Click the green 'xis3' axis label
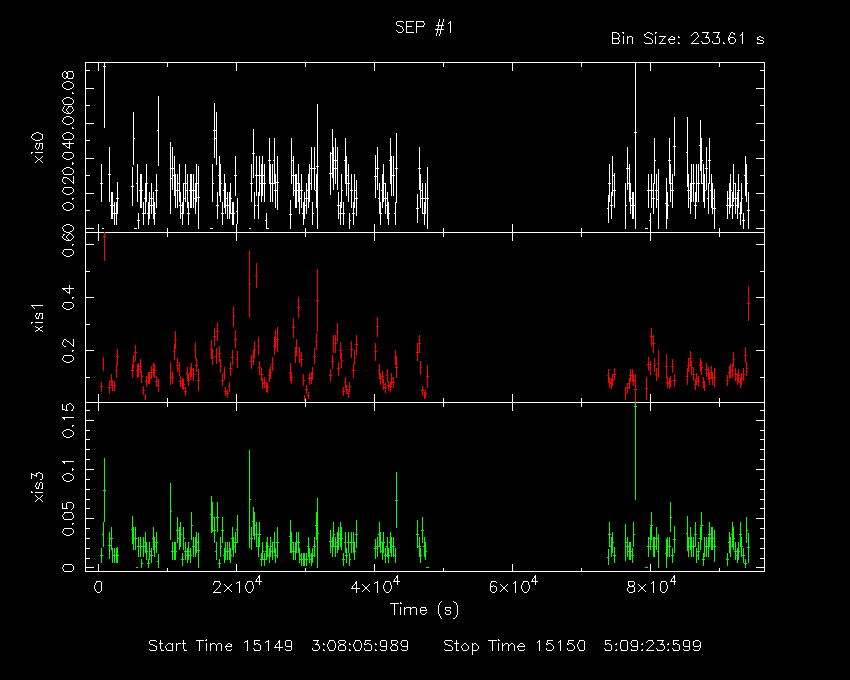Screen dimensions: 850x680 click(x=38, y=487)
